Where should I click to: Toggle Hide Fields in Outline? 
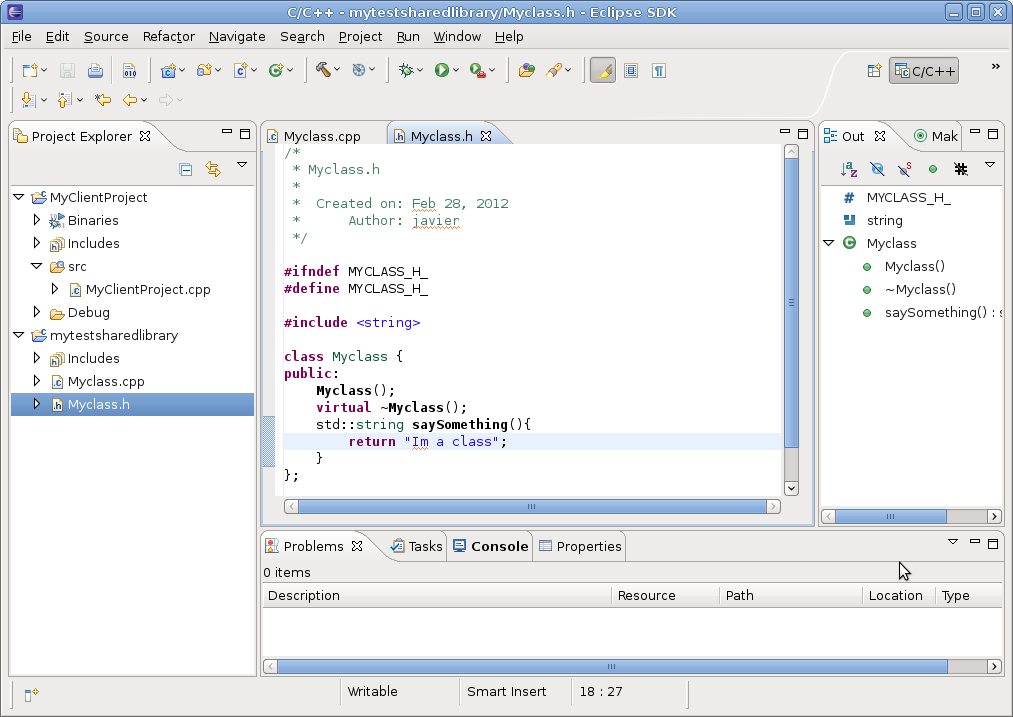pyautogui.click(x=877, y=169)
